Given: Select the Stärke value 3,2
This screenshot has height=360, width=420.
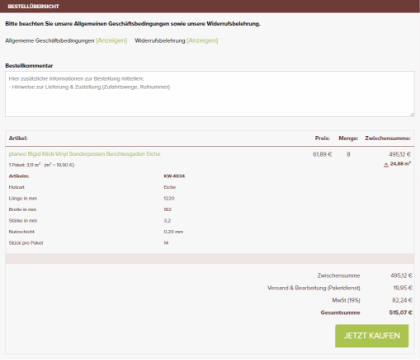Looking at the screenshot, I should point(167,221).
